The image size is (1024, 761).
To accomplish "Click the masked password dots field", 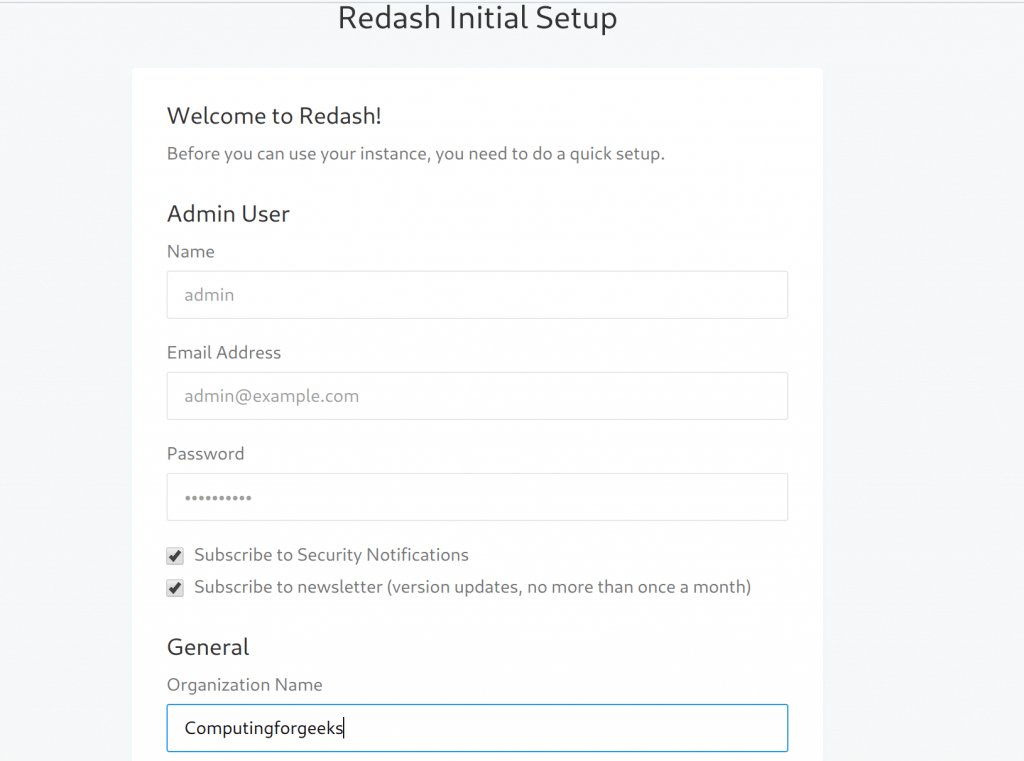I will click(x=477, y=497).
